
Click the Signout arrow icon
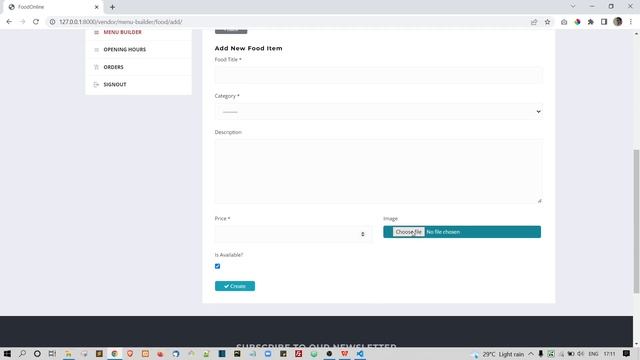pyautogui.click(x=96, y=84)
